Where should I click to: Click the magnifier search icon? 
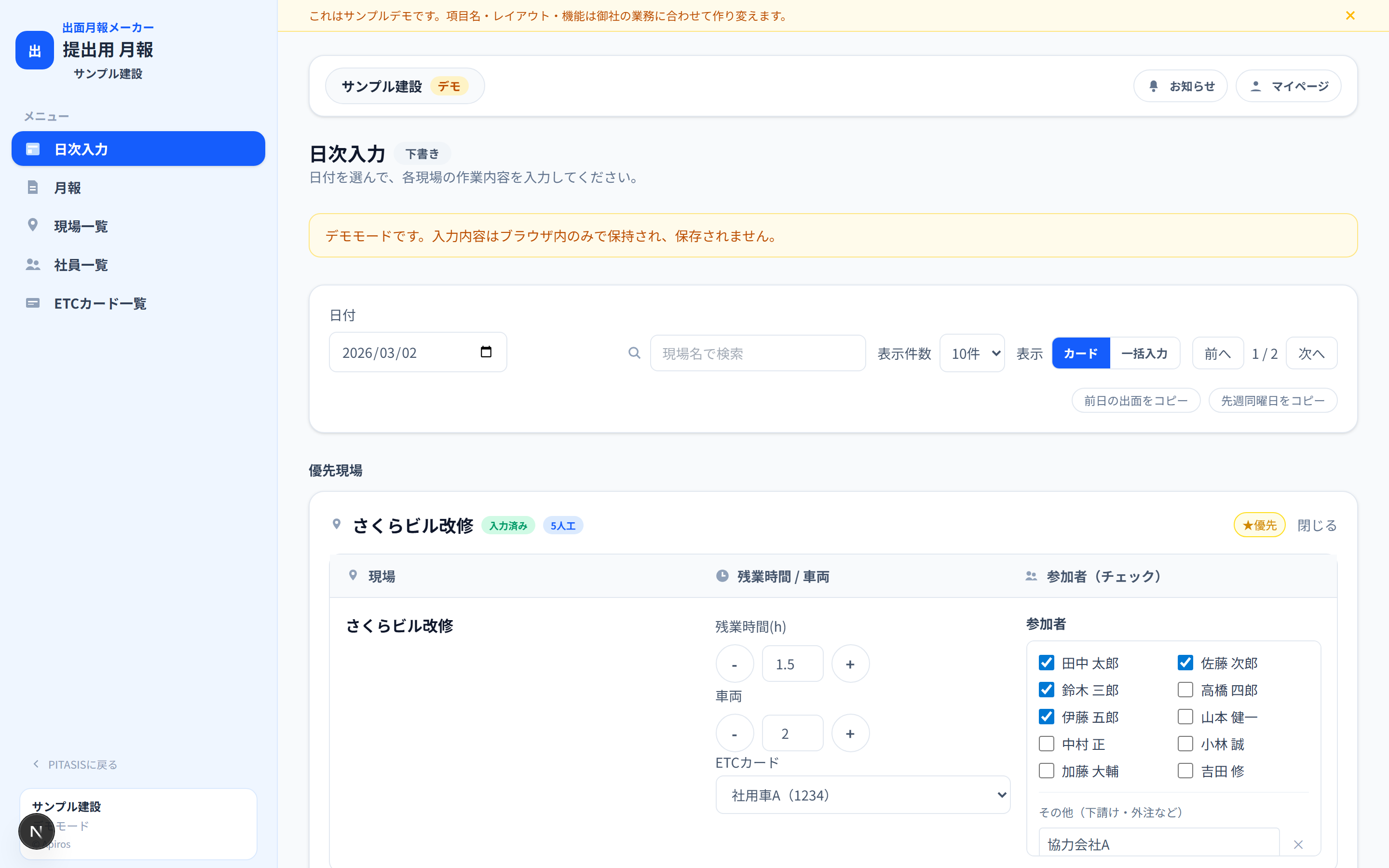634,353
